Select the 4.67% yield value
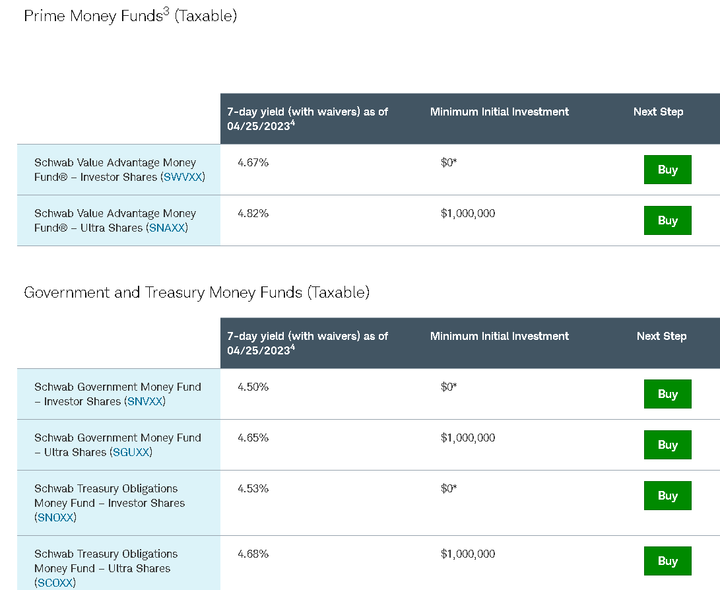 [x=253, y=163]
